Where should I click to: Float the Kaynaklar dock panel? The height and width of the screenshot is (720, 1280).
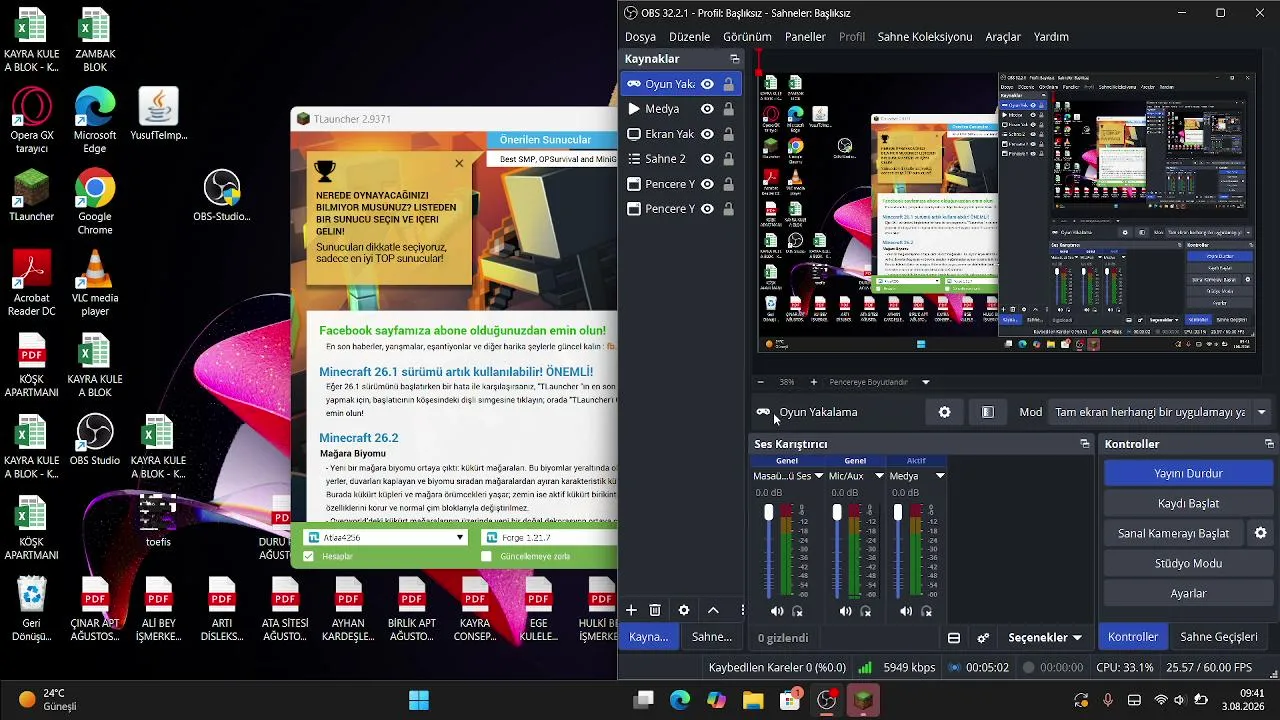click(x=735, y=59)
